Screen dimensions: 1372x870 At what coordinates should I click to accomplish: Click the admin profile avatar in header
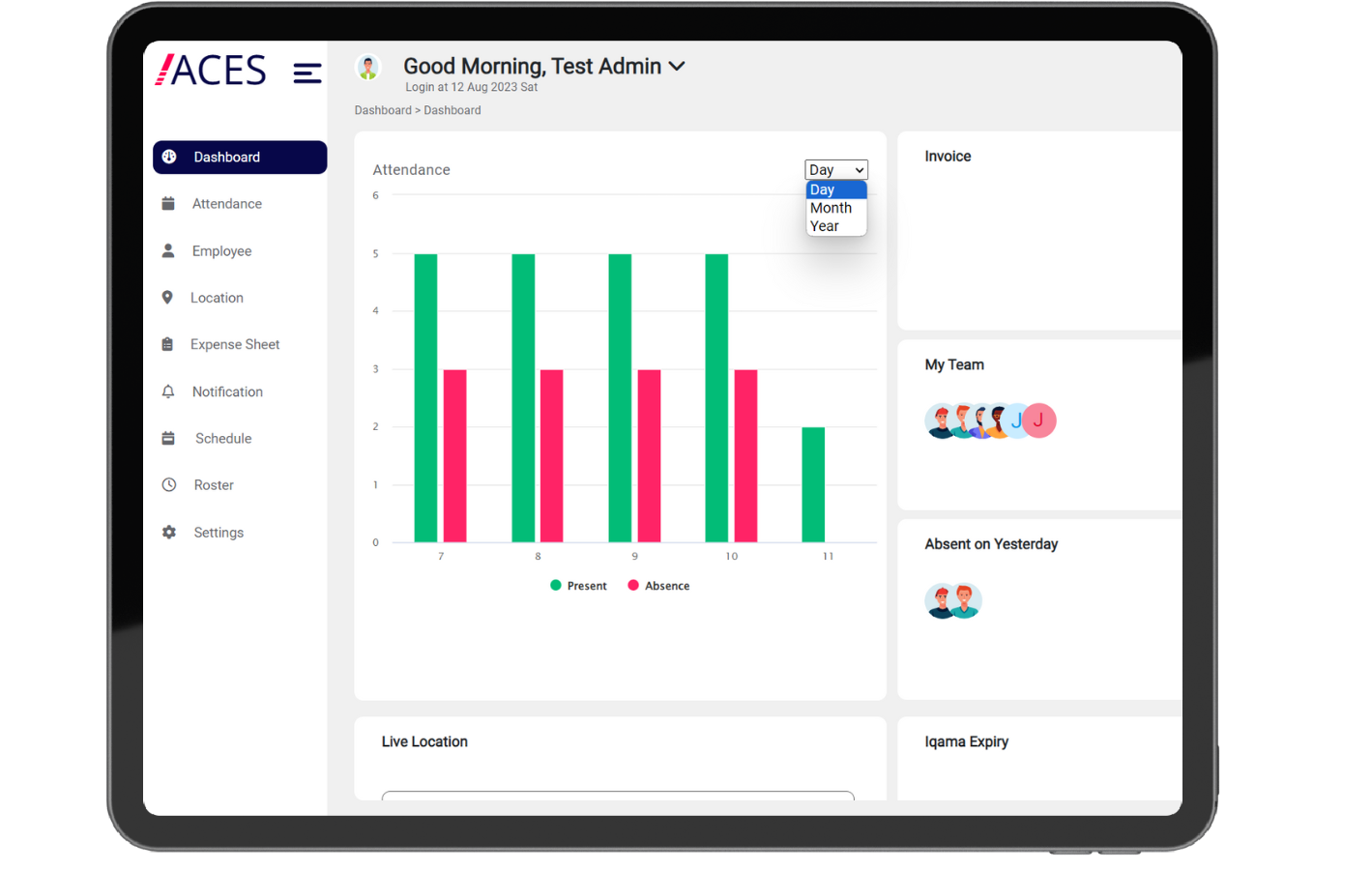[367, 68]
